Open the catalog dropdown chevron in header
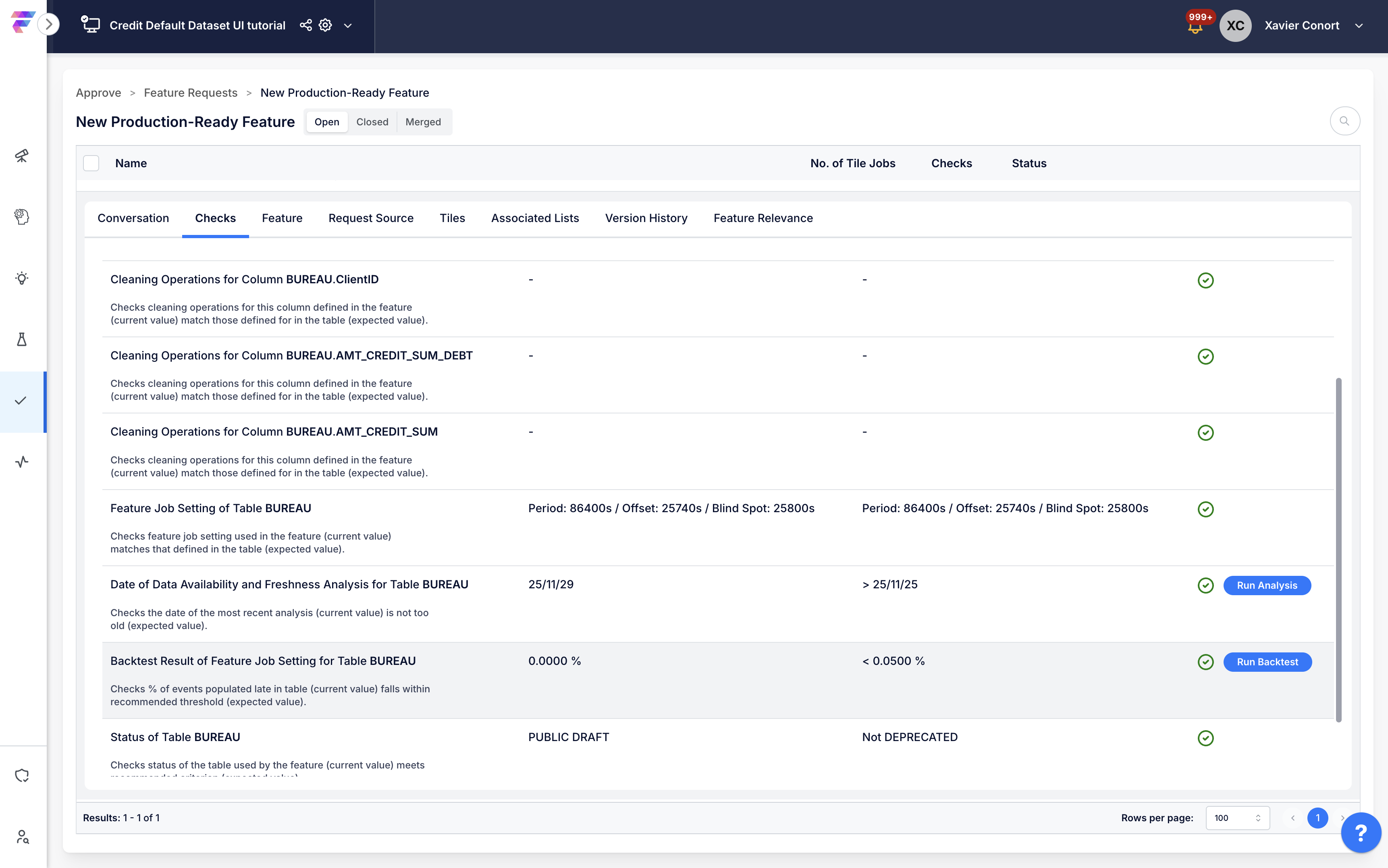Screen dimensions: 1388x868 348,25
